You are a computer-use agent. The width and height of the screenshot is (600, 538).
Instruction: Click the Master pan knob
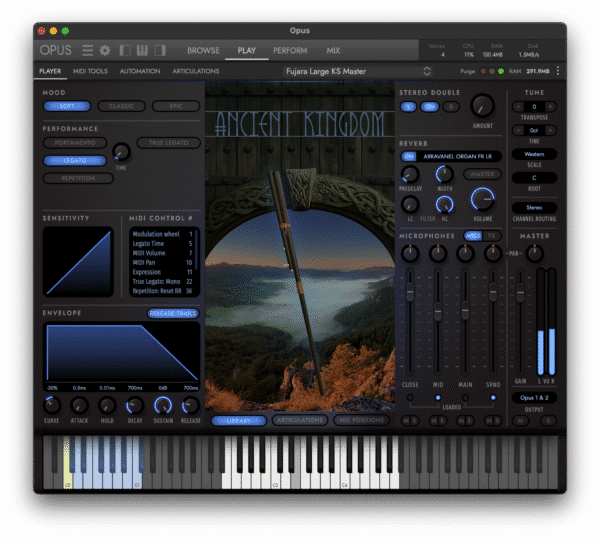(534, 253)
